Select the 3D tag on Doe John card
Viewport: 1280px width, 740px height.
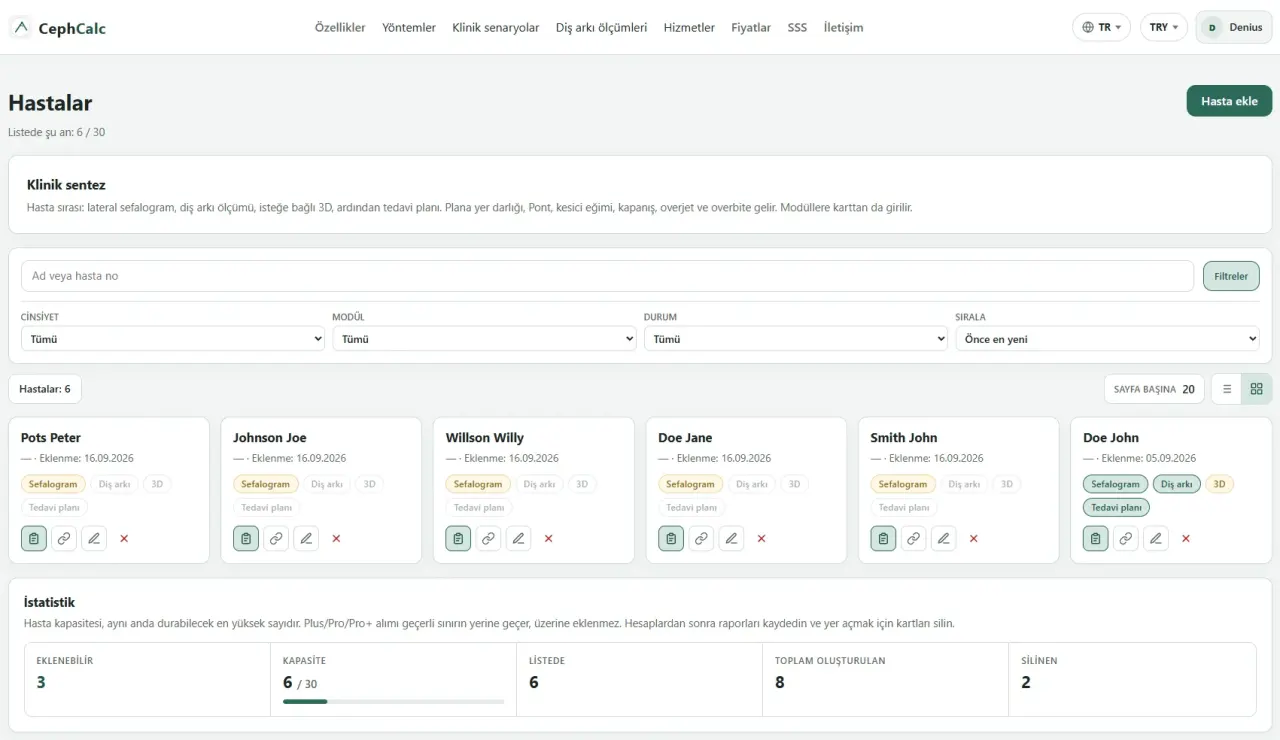click(x=1219, y=484)
